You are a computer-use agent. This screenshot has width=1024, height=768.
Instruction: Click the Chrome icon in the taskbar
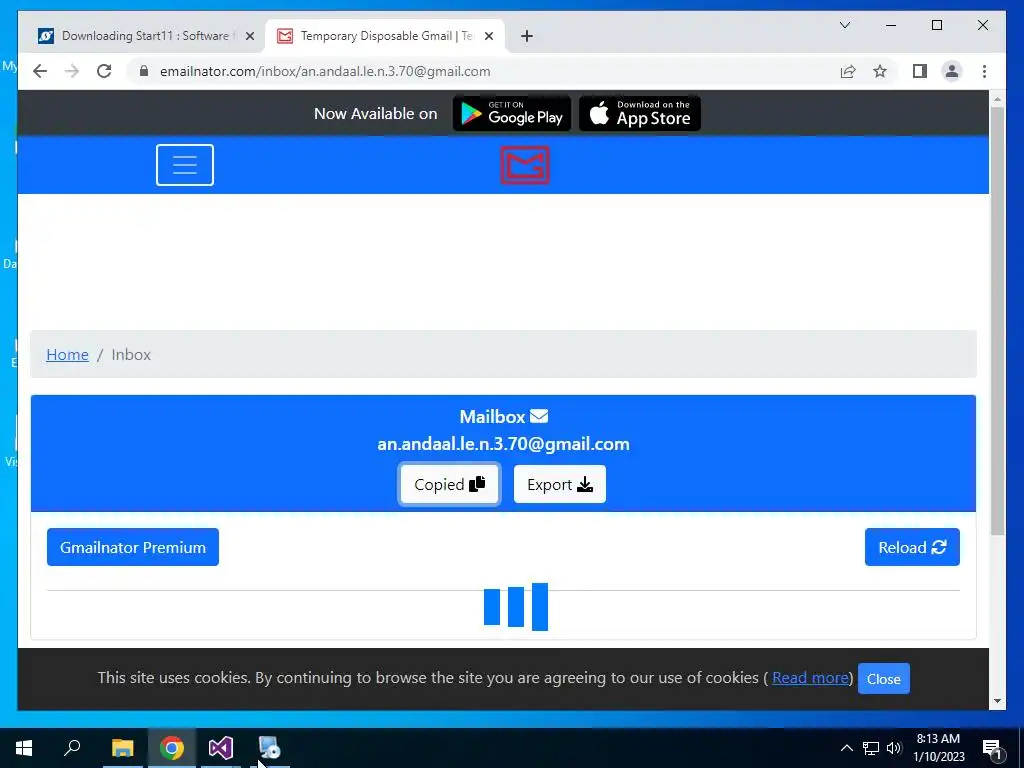pos(172,748)
